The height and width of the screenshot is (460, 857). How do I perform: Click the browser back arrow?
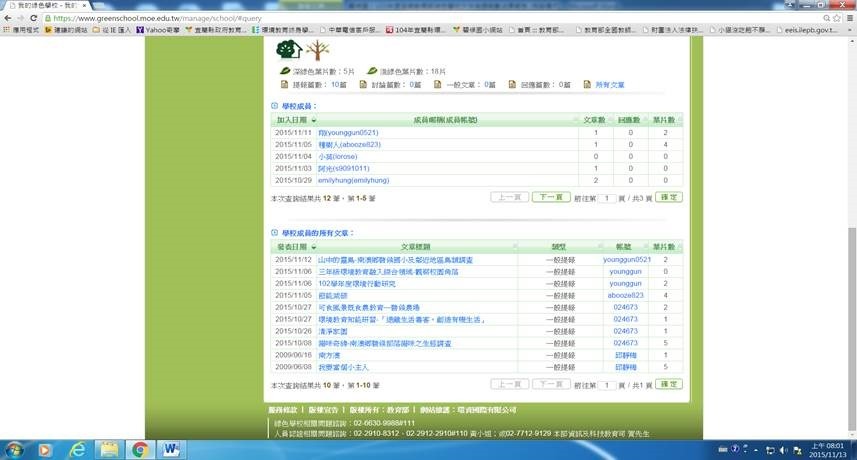pos(8,18)
